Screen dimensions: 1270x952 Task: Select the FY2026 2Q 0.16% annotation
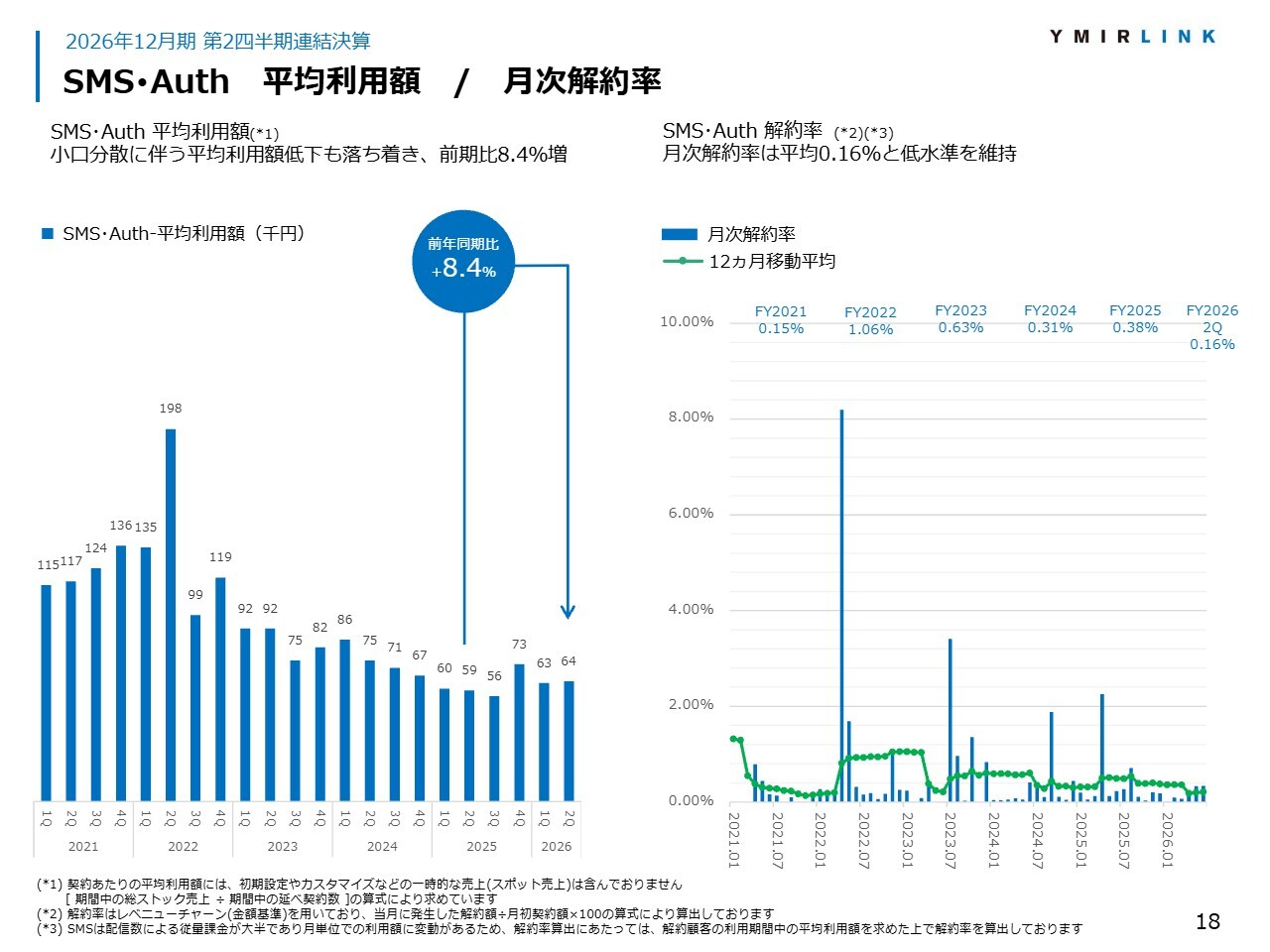point(1212,327)
